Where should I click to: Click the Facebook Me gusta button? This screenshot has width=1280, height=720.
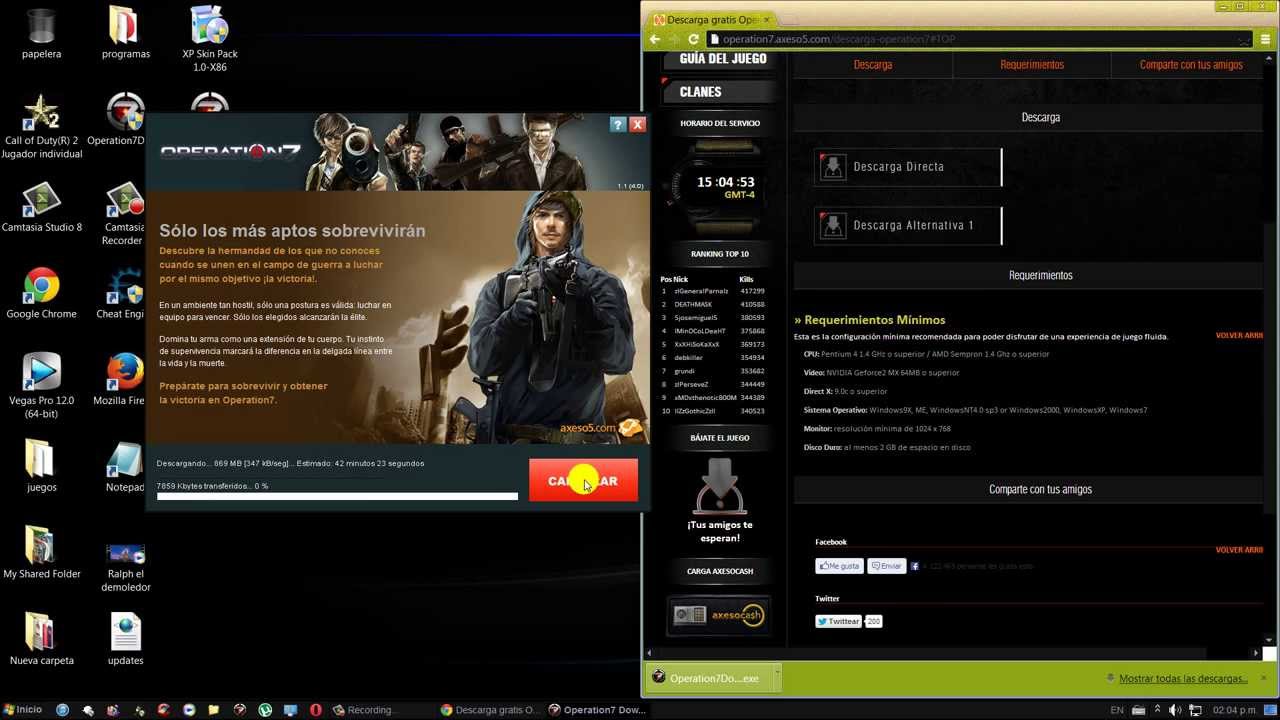pyautogui.click(x=839, y=566)
